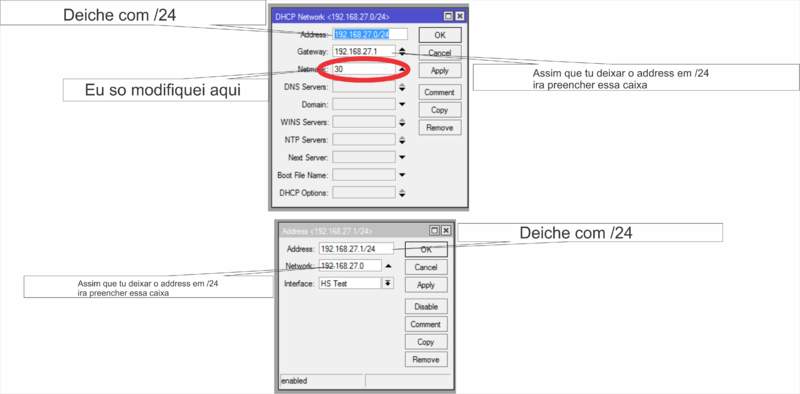Select the DHCP Network Address field
This screenshot has width=800, height=394.
pos(370,34)
